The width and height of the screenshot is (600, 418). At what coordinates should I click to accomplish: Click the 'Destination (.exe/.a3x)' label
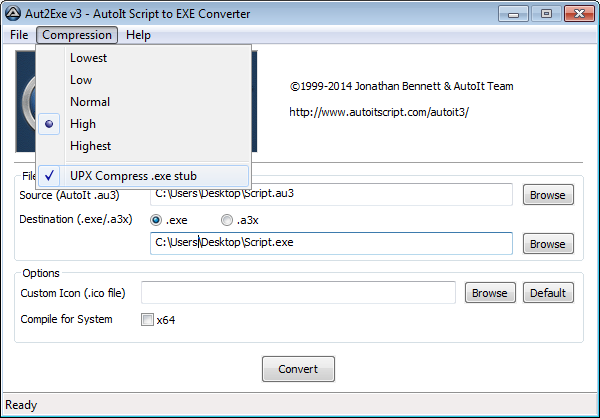76,219
